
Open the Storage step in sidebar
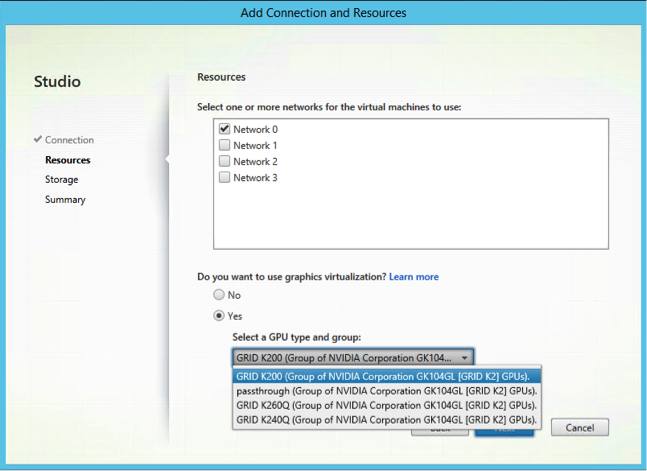61,179
